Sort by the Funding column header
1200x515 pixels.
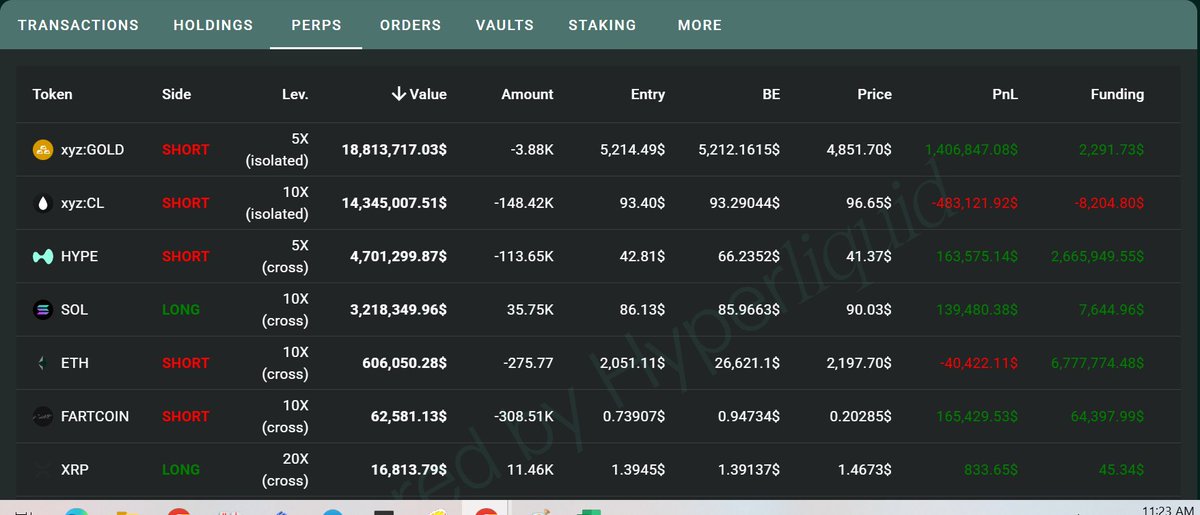(x=1117, y=94)
